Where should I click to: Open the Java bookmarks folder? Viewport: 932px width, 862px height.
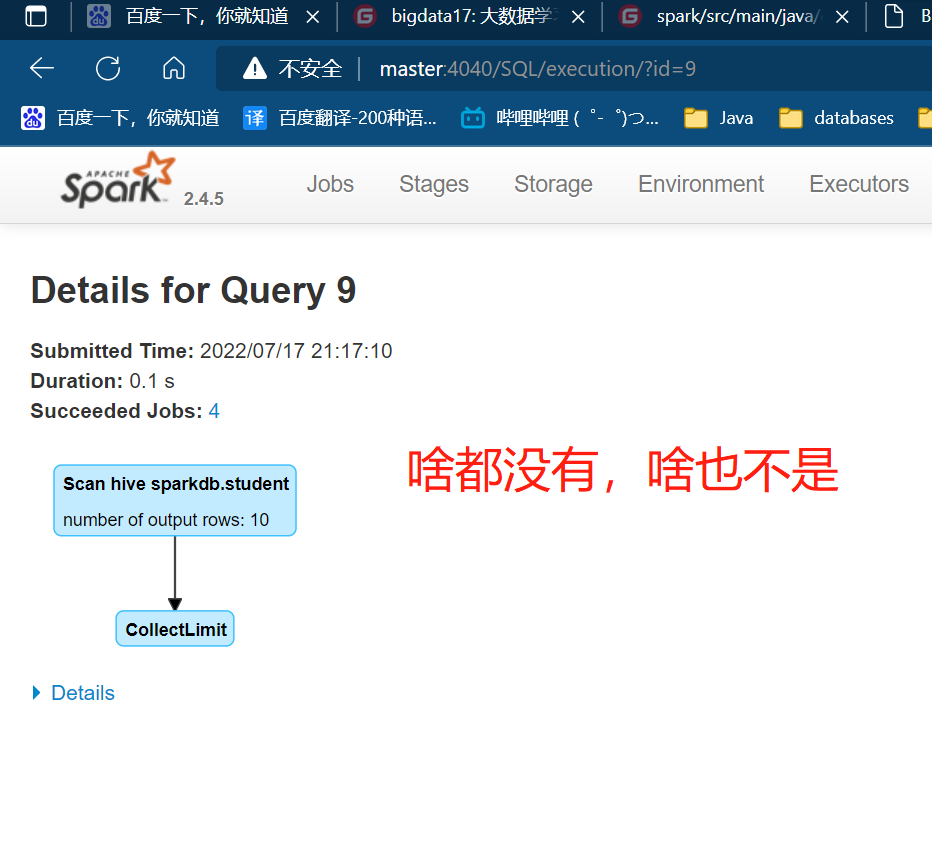[719, 118]
